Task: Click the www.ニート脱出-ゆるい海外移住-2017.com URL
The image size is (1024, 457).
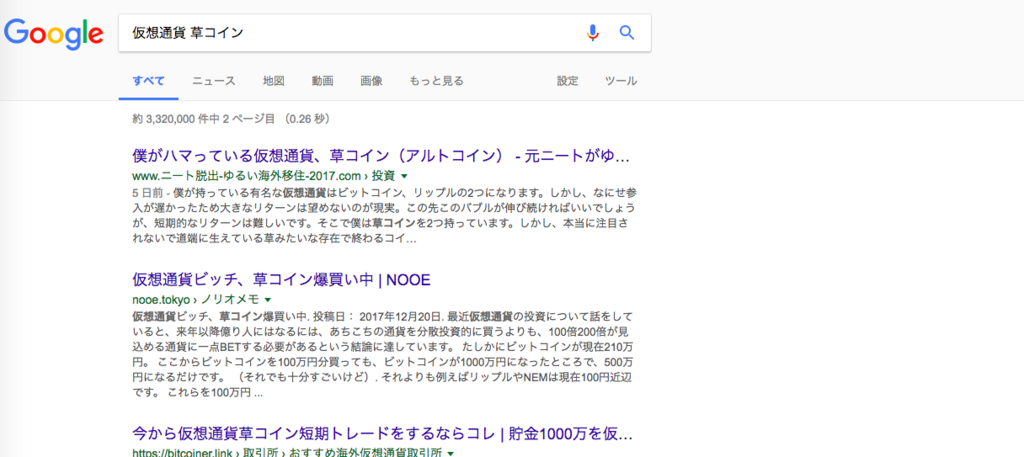Action: pyautogui.click(x=263, y=176)
